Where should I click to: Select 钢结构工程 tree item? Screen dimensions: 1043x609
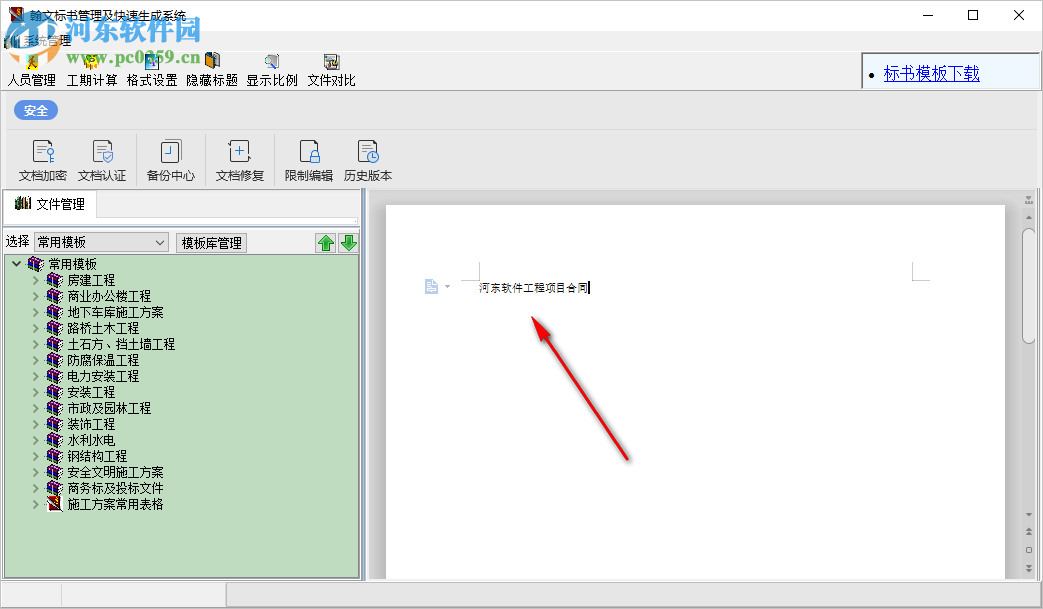pyautogui.click(x=97, y=456)
